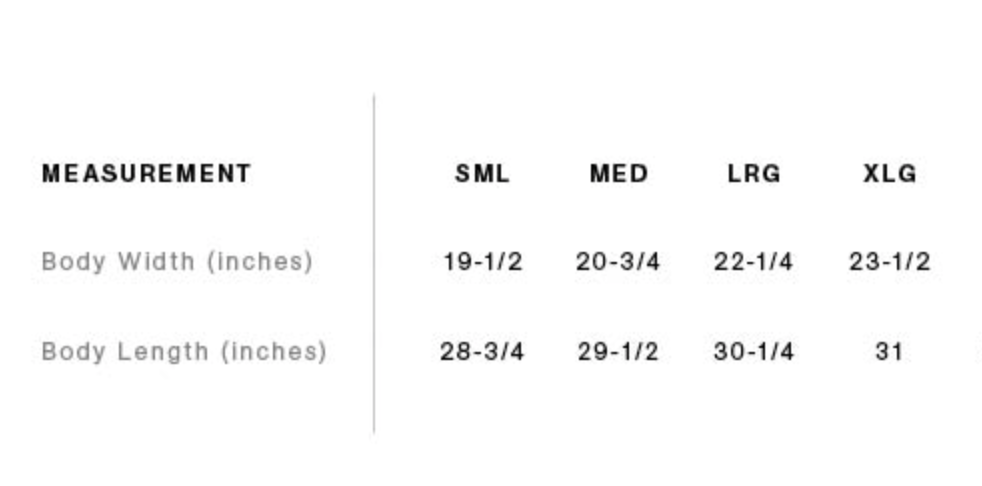Viewport: 982px width, 486px height.
Task: Click the (inches) unit after Width
Action: 260,262
